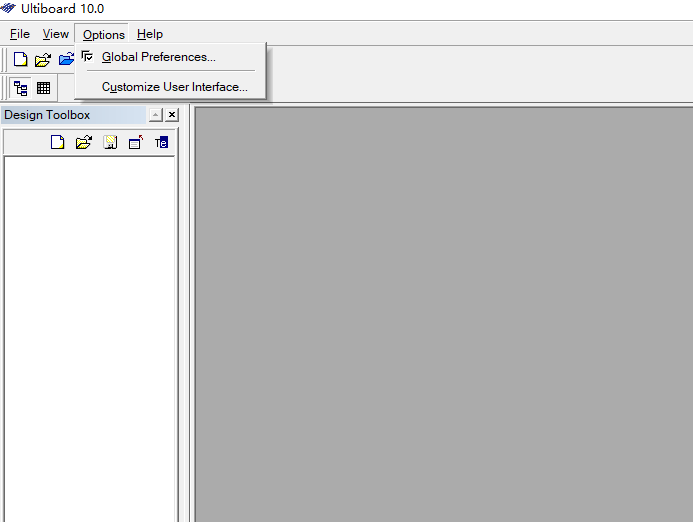Toggle the Spreadsheet View grid icon
Screen dimensions: 693x522
tap(43, 88)
